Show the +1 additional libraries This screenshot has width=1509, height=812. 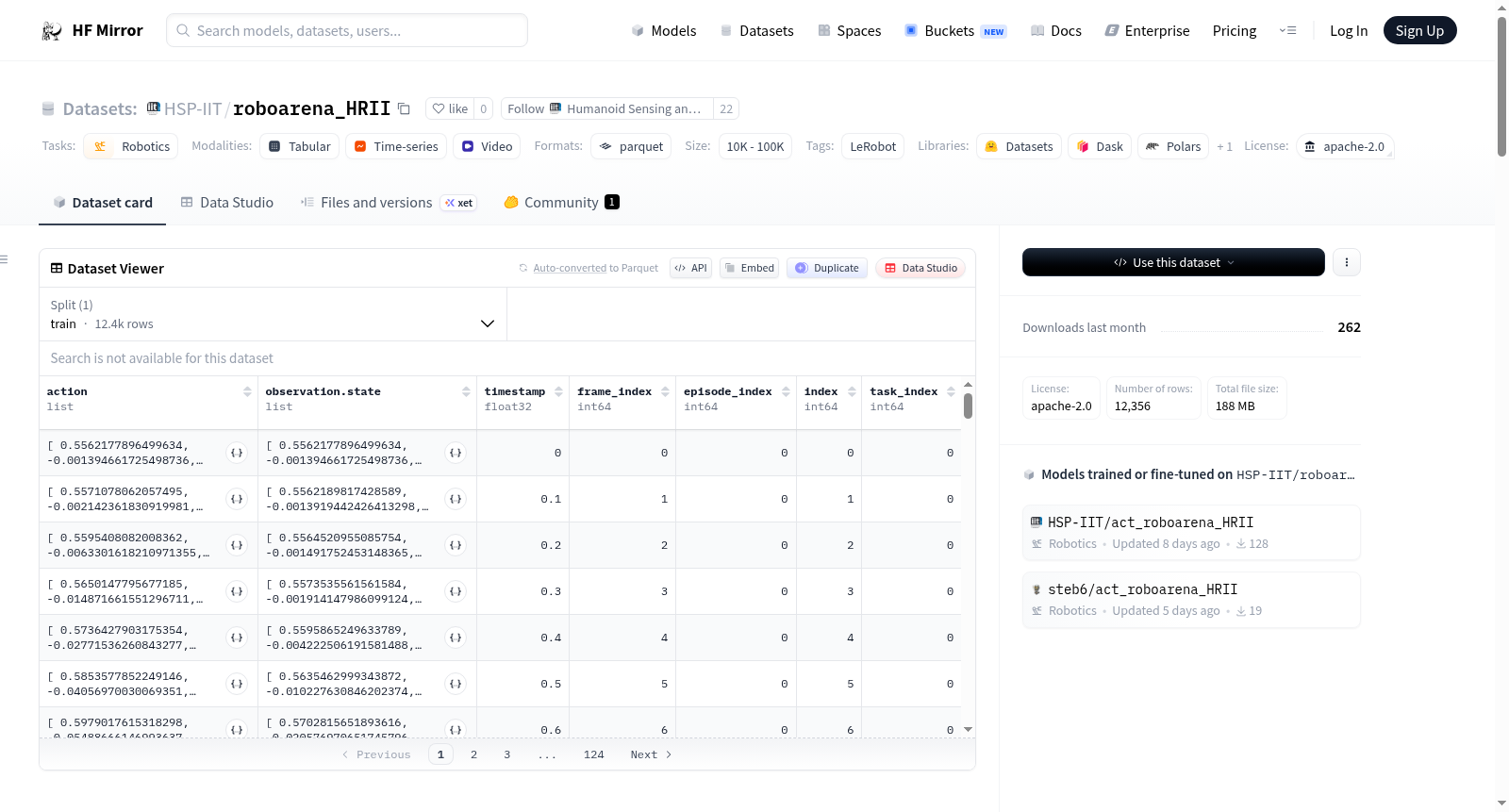(1224, 146)
